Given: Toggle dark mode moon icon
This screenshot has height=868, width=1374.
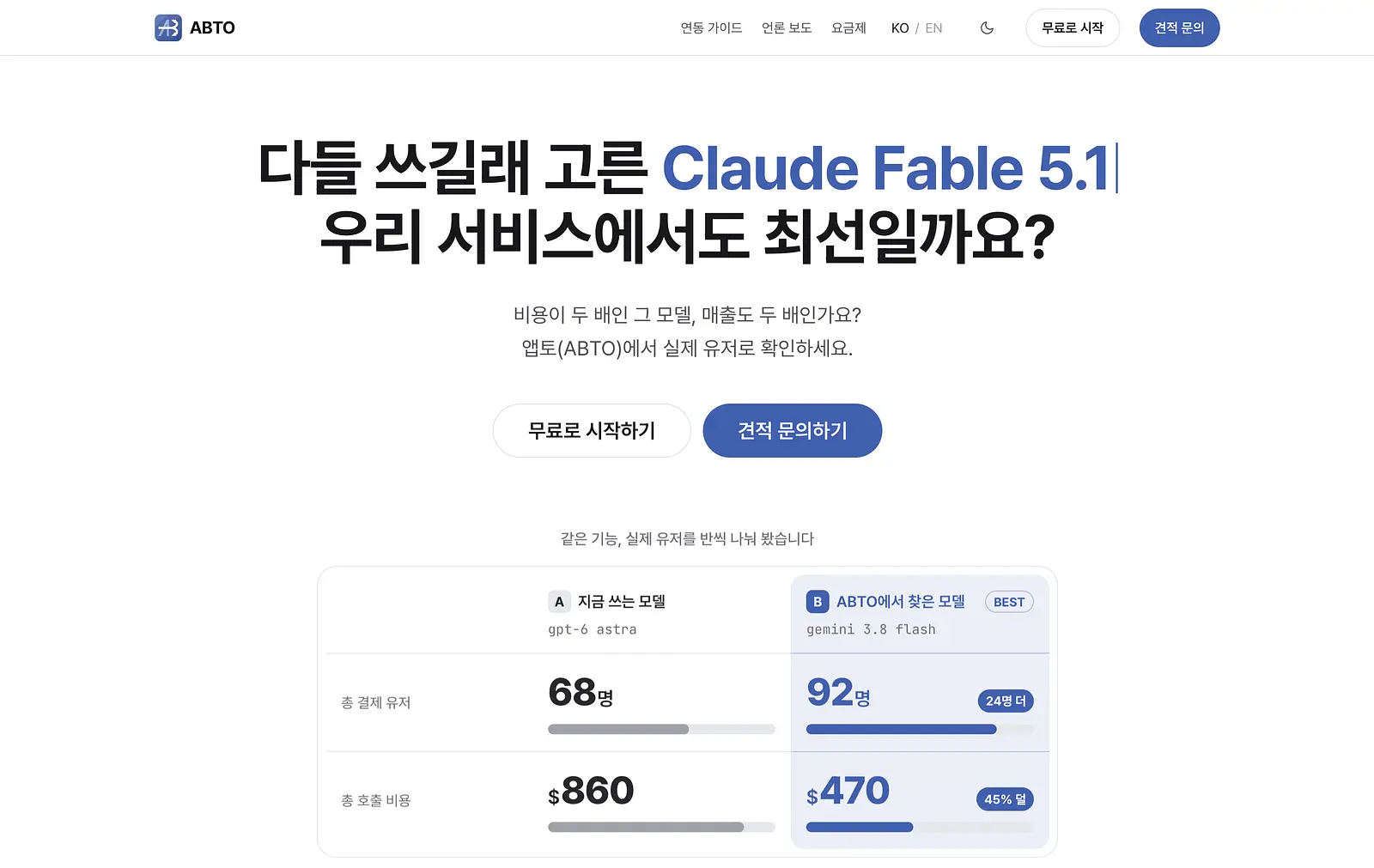Looking at the screenshot, I should (x=987, y=27).
